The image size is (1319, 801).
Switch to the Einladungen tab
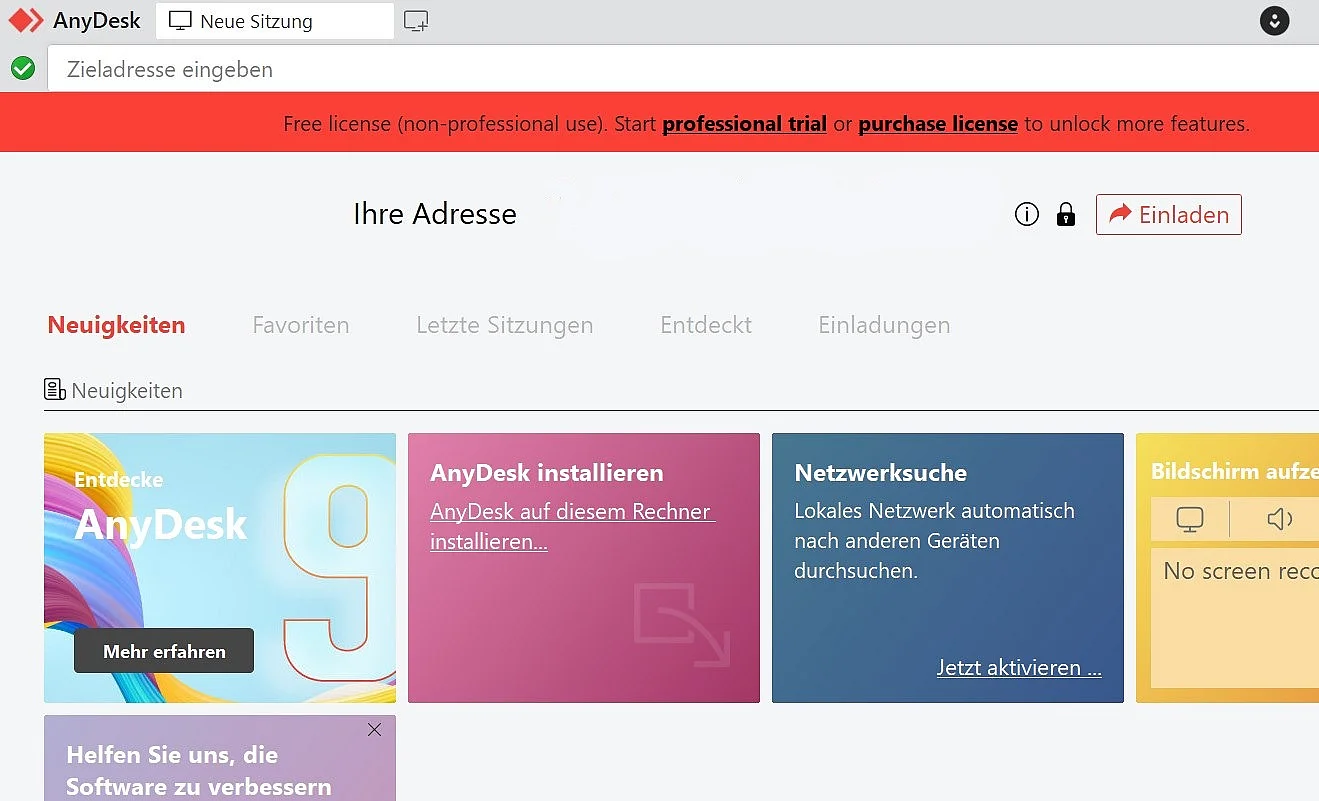(x=884, y=325)
